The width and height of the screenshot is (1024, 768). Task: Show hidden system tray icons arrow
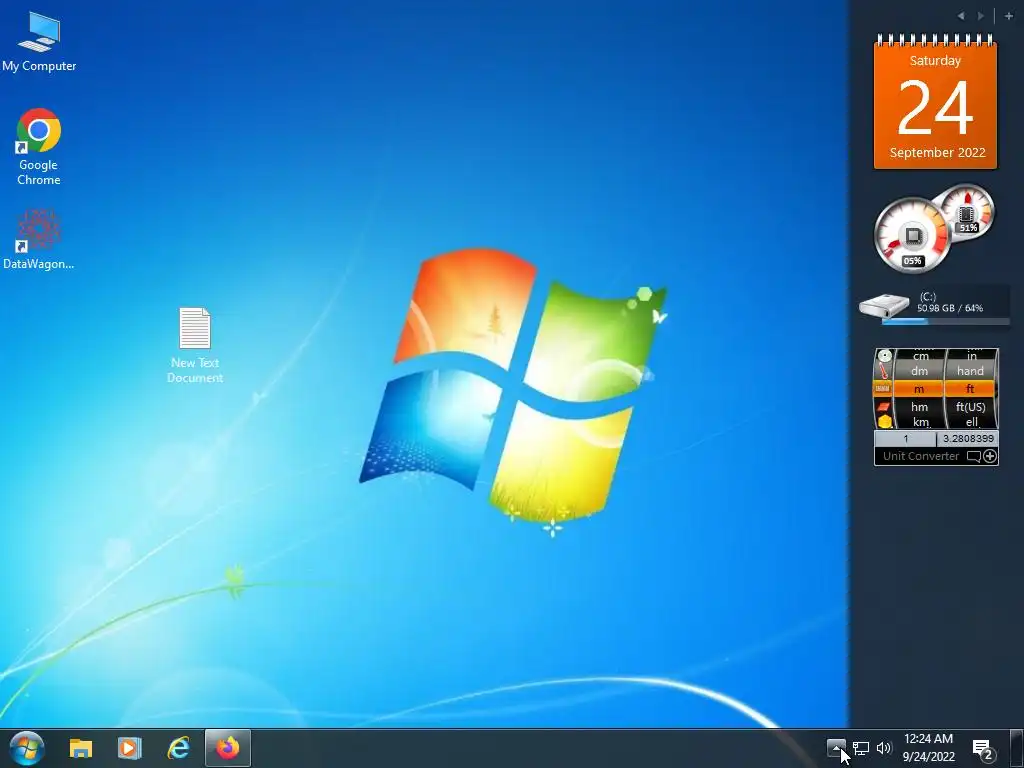tap(836, 748)
